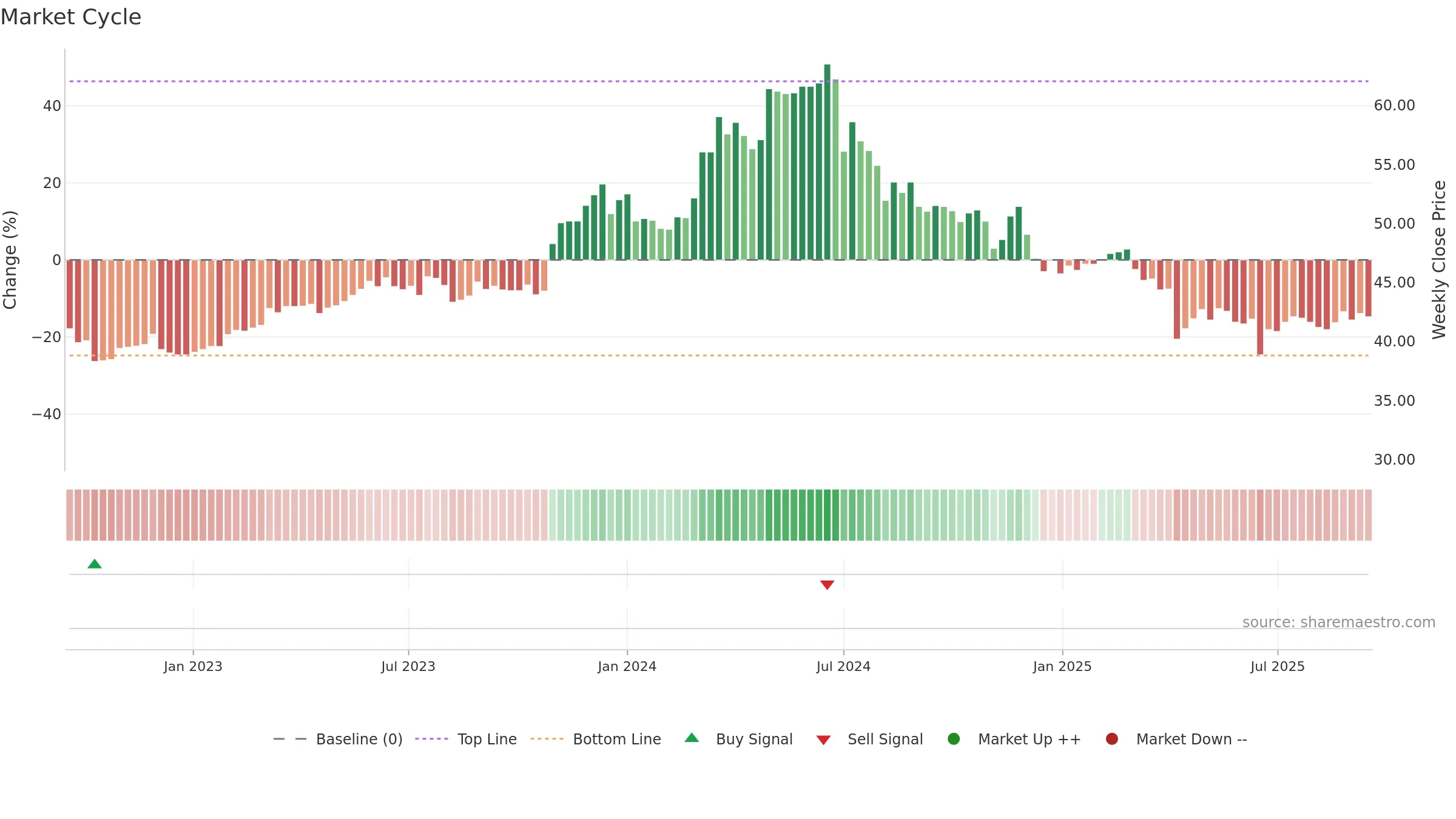Click the orange dotted bottom line on the chart
1456x819 pixels.
[719, 356]
